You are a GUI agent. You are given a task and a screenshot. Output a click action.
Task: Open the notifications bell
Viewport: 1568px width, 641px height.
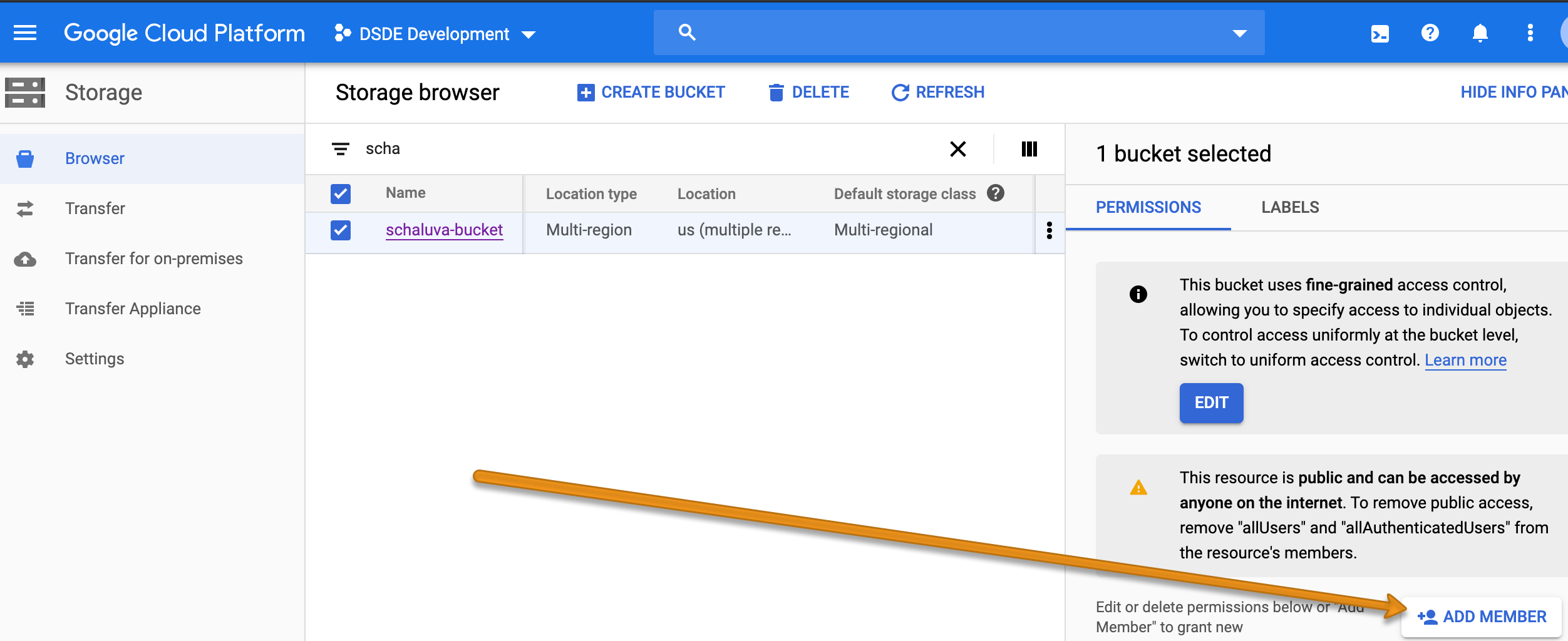(x=1480, y=33)
